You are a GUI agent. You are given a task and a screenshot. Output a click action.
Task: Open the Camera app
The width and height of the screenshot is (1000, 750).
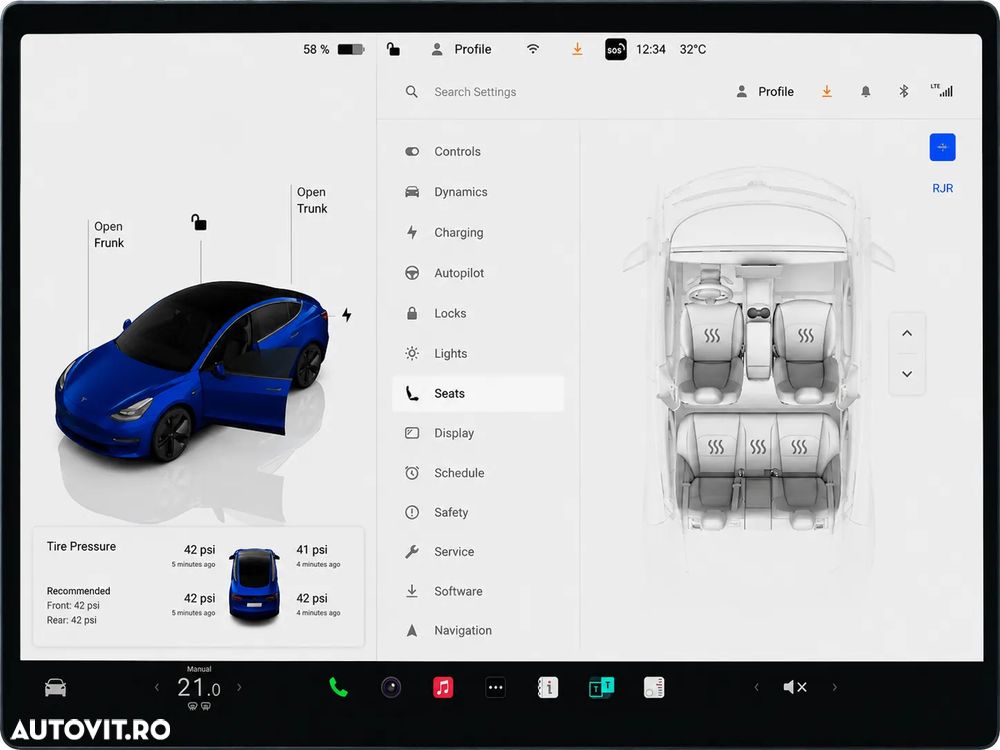pyautogui.click(x=391, y=688)
